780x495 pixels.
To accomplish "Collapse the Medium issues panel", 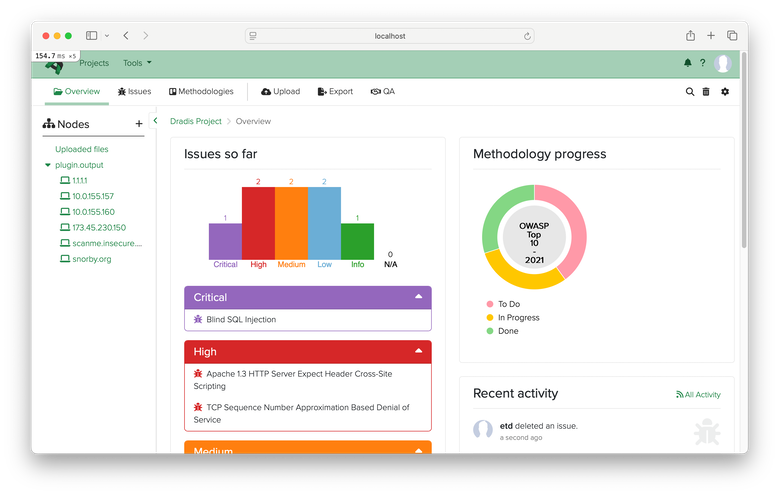I will click(x=419, y=450).
